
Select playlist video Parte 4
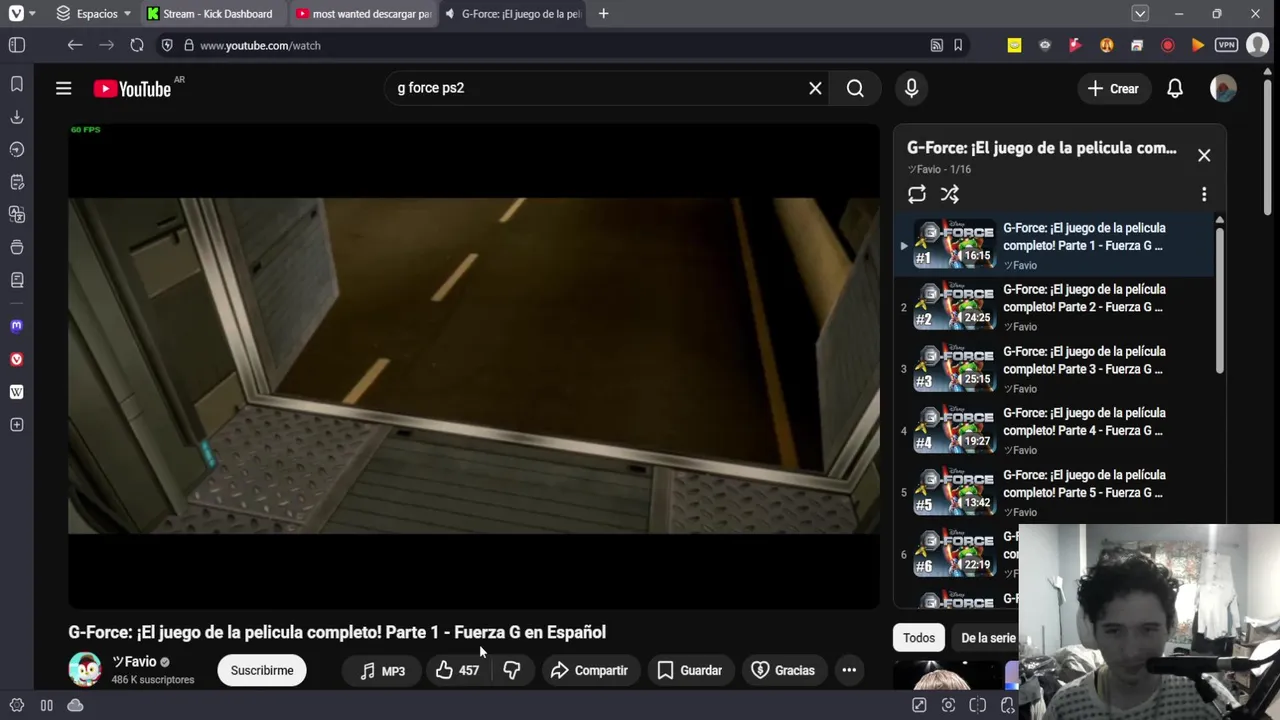click(1054, 431)
